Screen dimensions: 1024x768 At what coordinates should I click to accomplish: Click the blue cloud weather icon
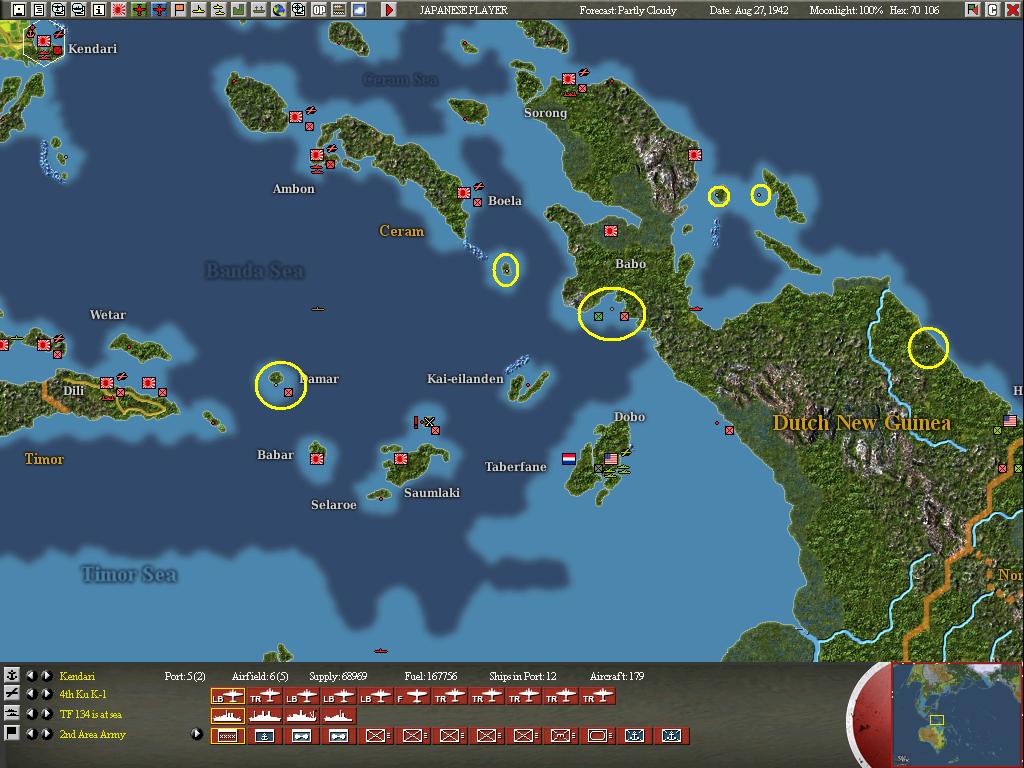(359, 10)
